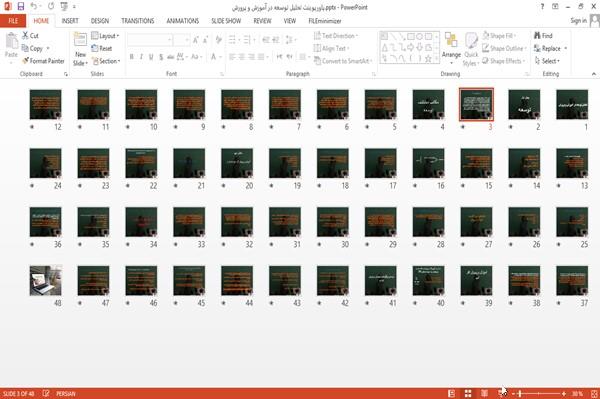Click the Undo arrow in the title bar
600x399 pixels.
tap(34, 7)
